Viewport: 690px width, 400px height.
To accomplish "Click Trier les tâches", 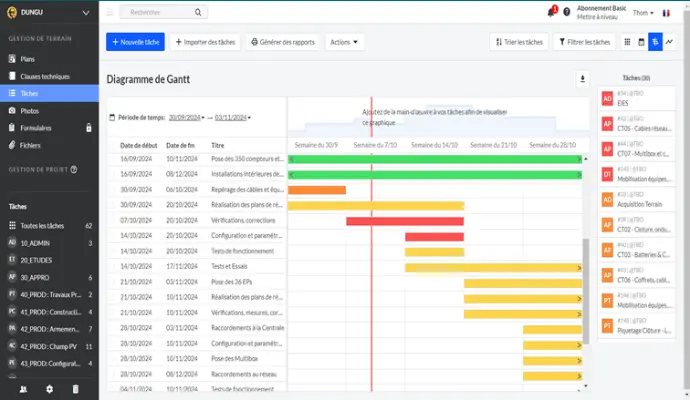I will (519, 42).
